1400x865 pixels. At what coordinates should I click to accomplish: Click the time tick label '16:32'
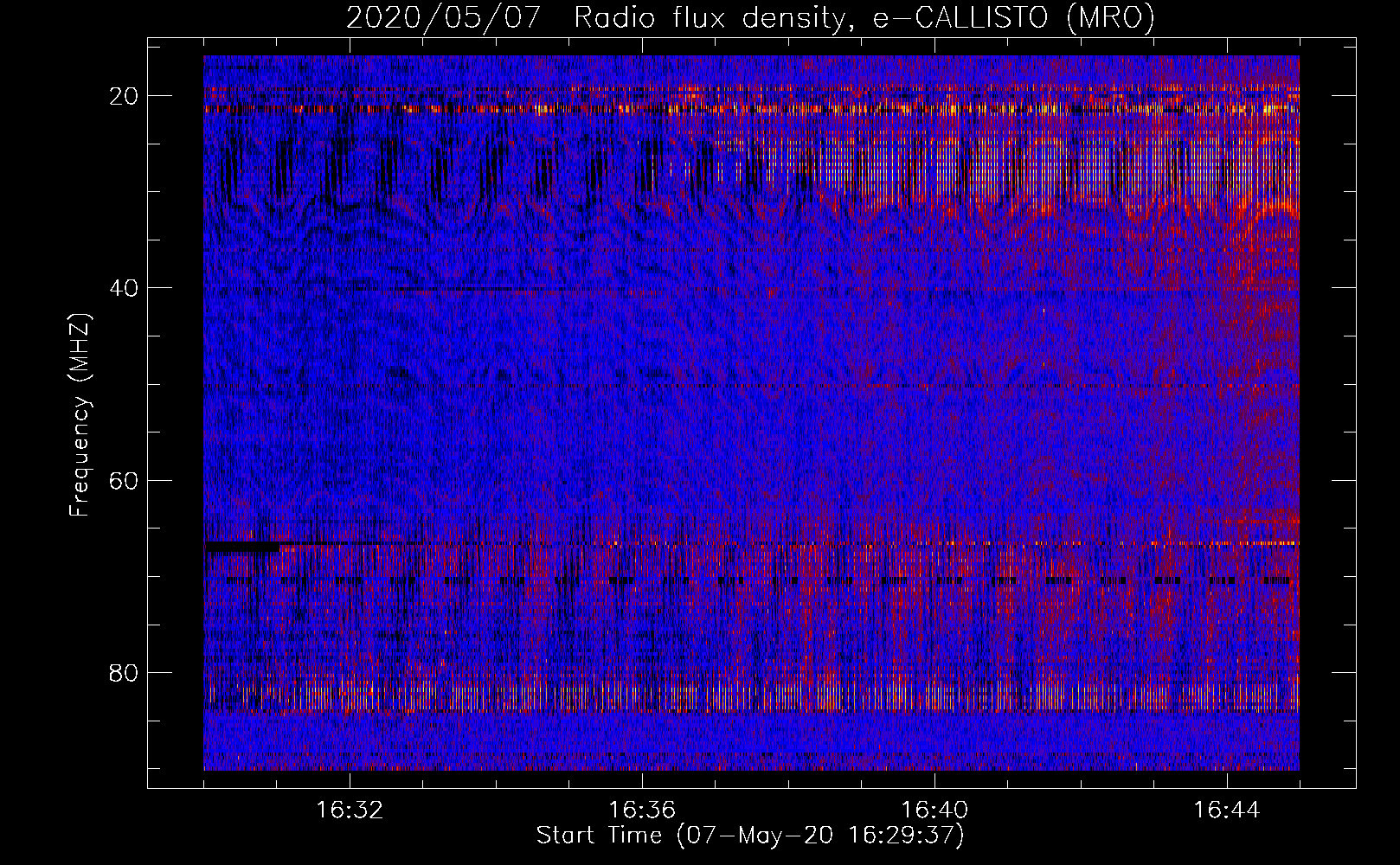click(350, 811)
